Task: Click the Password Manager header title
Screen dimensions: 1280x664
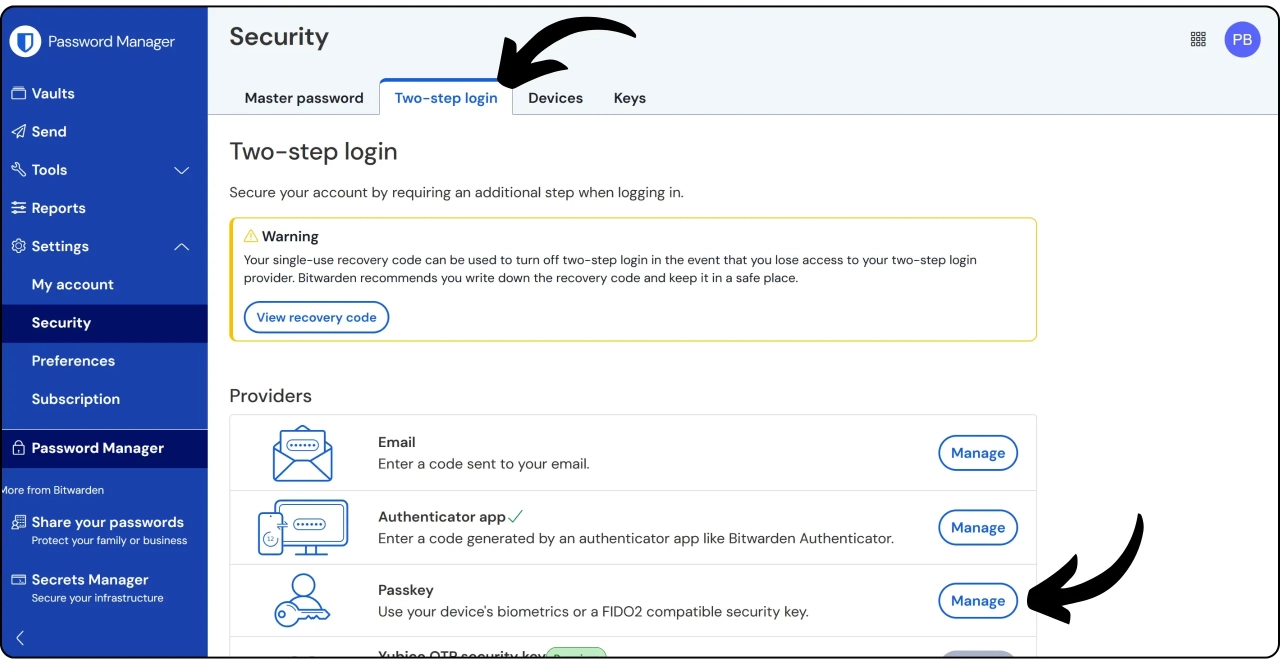Action: pyautogui.click(x=111, y=42)
